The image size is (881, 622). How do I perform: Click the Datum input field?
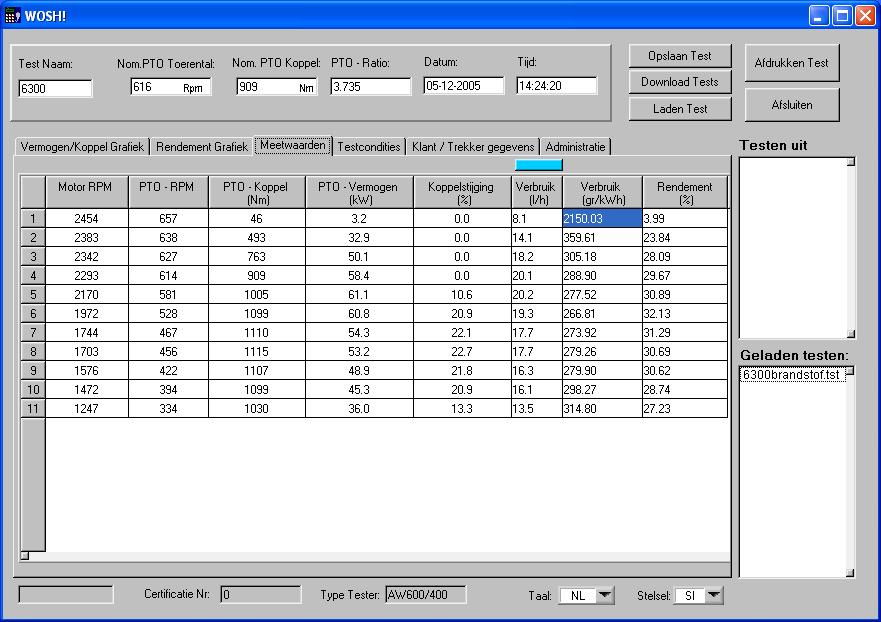coord(464,86)
